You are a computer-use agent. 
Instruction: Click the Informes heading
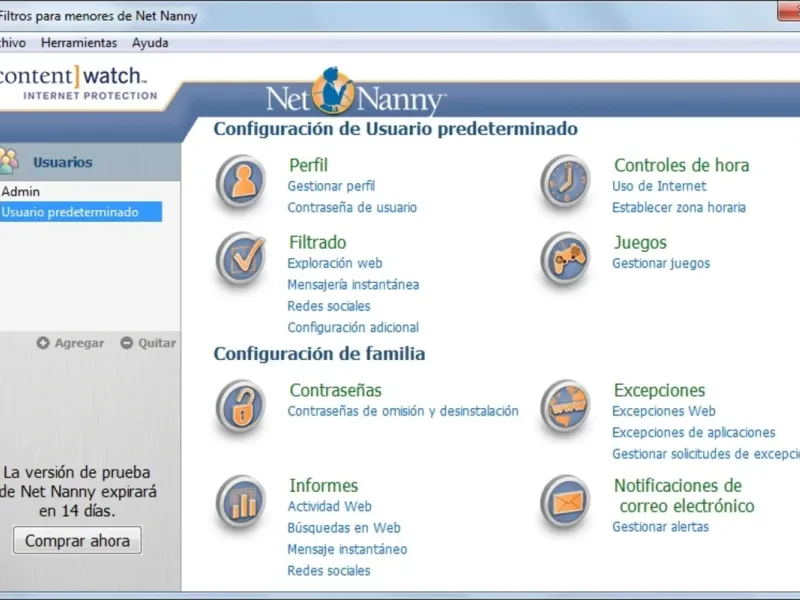click(323, 486)
